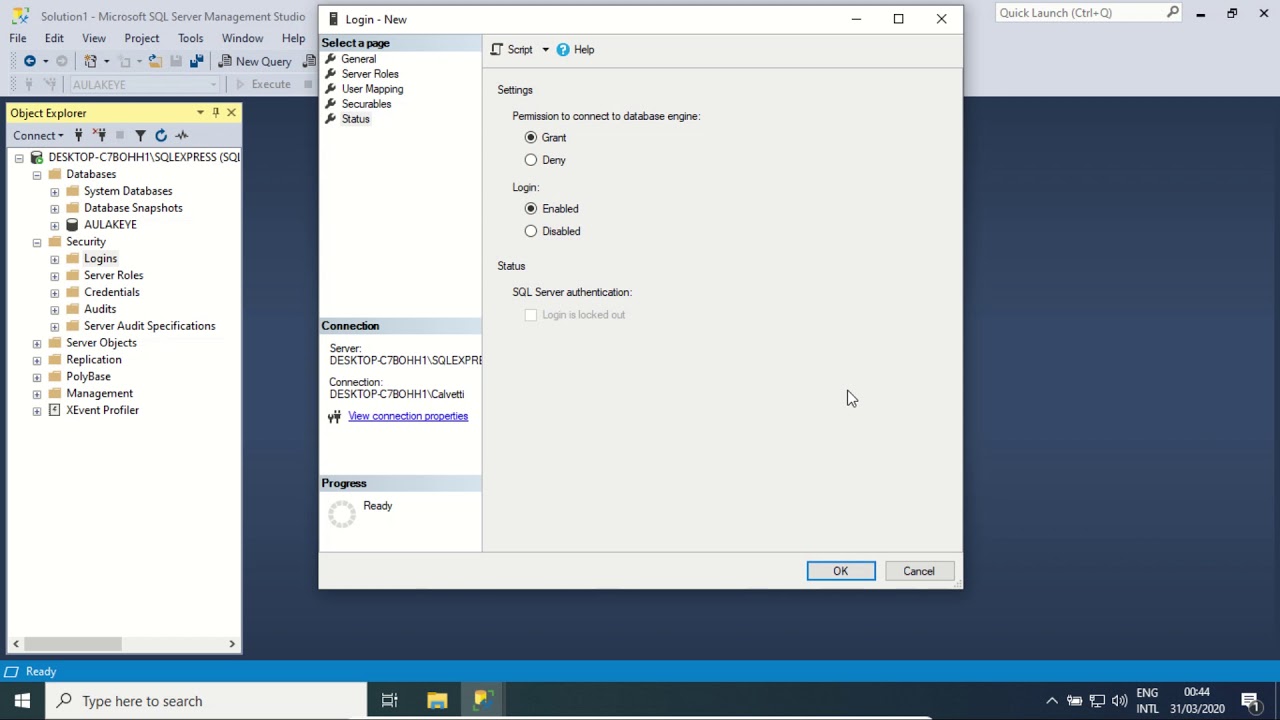Open the Tools menu
The height and width of the screenshot is (720, 1280).
click(190, 38)
